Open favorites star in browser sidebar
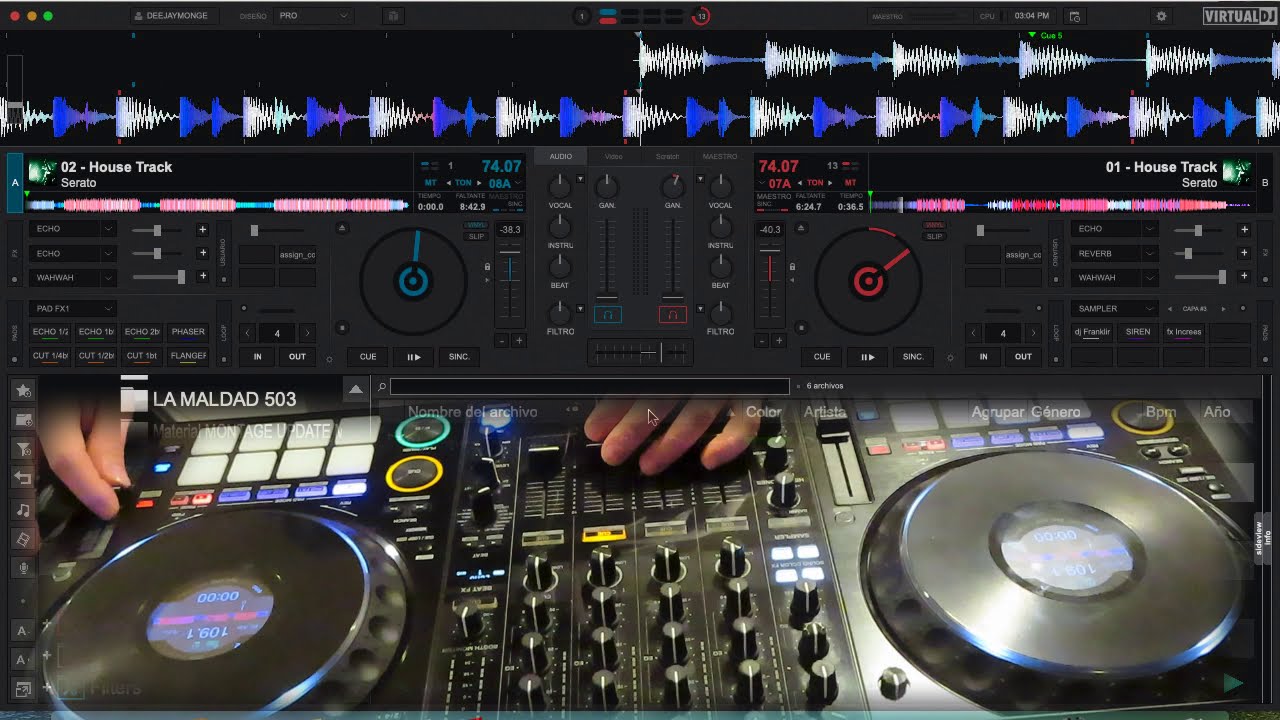The height and width of the screenshot is (720, 1280). [x=23, y=390]
